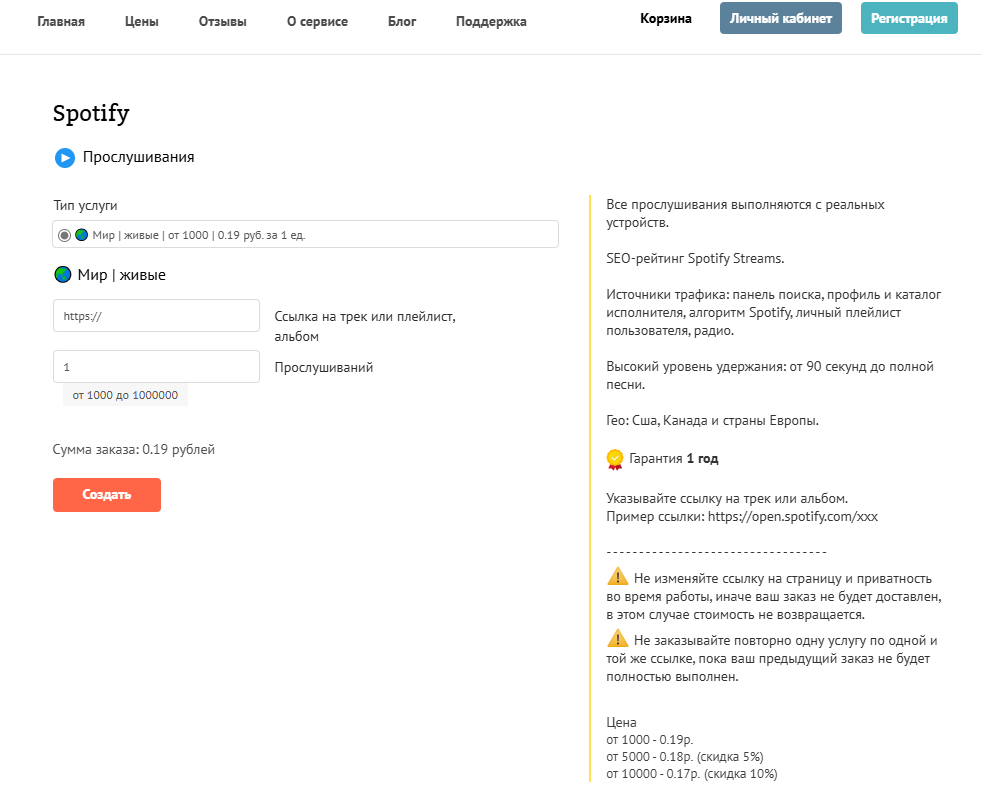Navigate to Блог
Viewport: 982px width, 795px height.
pyautogui.click(x=402, y=21)
